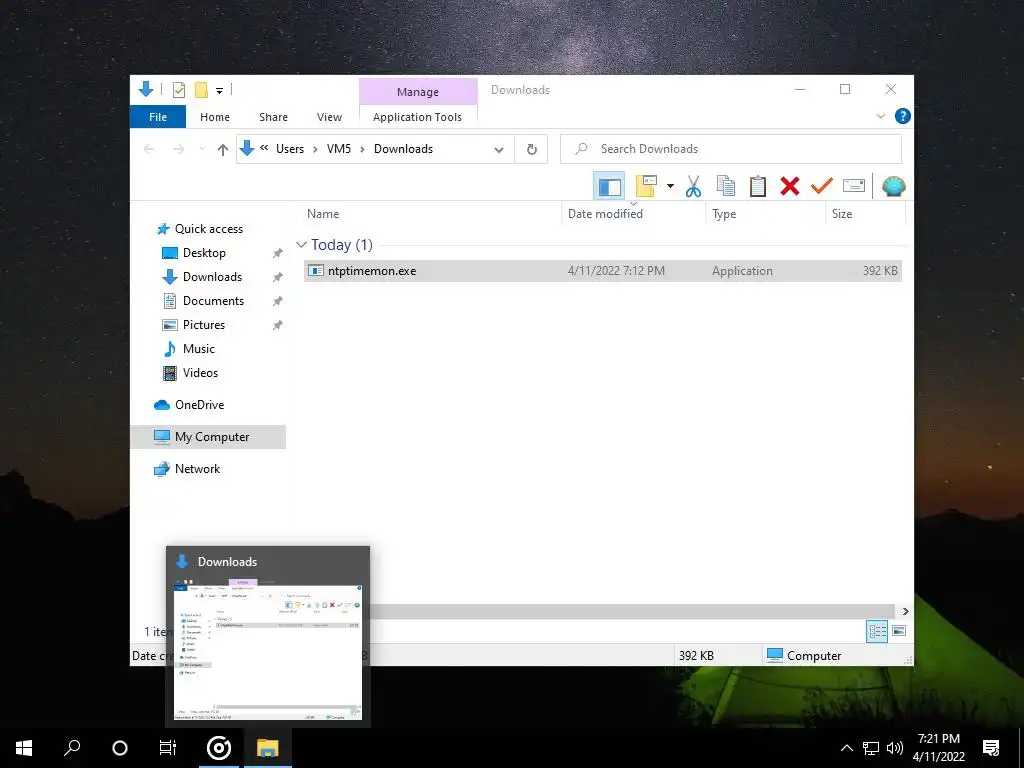Open the Customize Quick Access Toolbar dropdown
This screenshot has width=1024, height=768.
click(219, 91)
